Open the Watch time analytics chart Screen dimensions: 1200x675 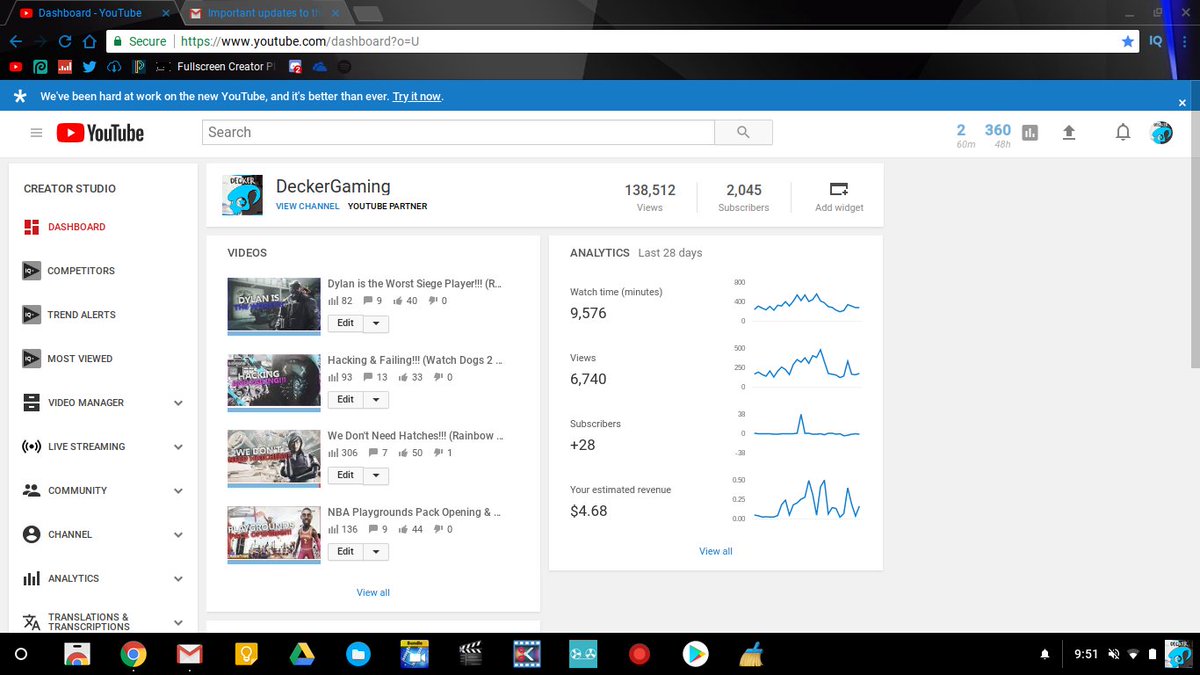coord(806,303)
